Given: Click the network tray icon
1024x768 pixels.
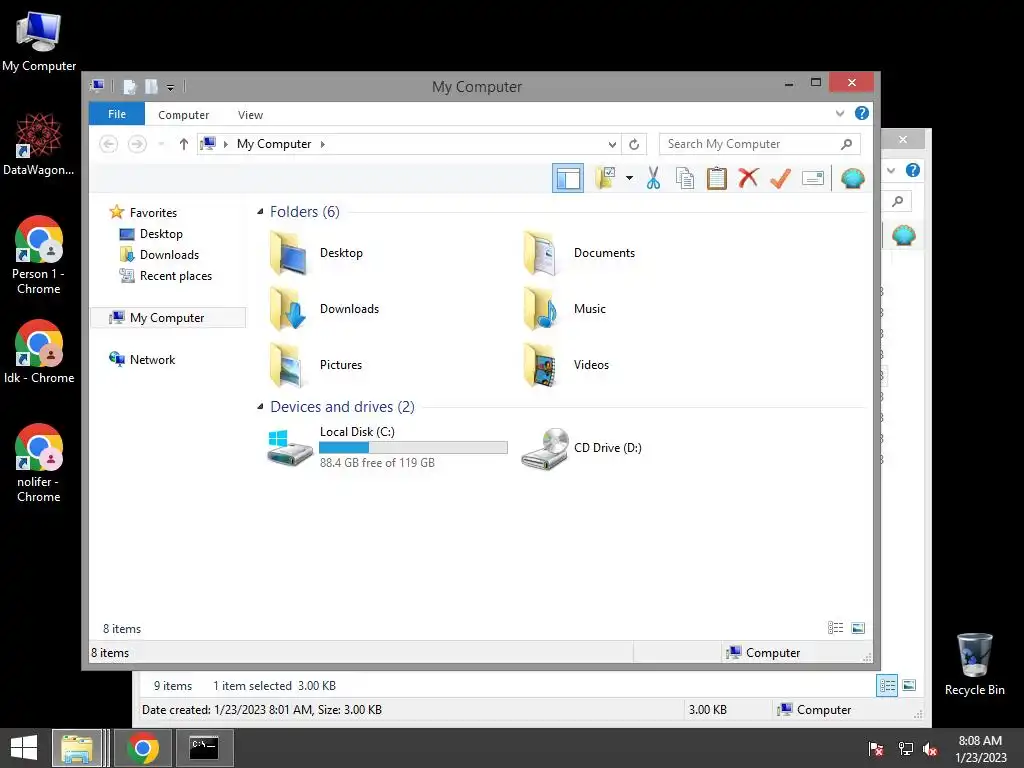Looking at the screenshot, I should [905, 749].
